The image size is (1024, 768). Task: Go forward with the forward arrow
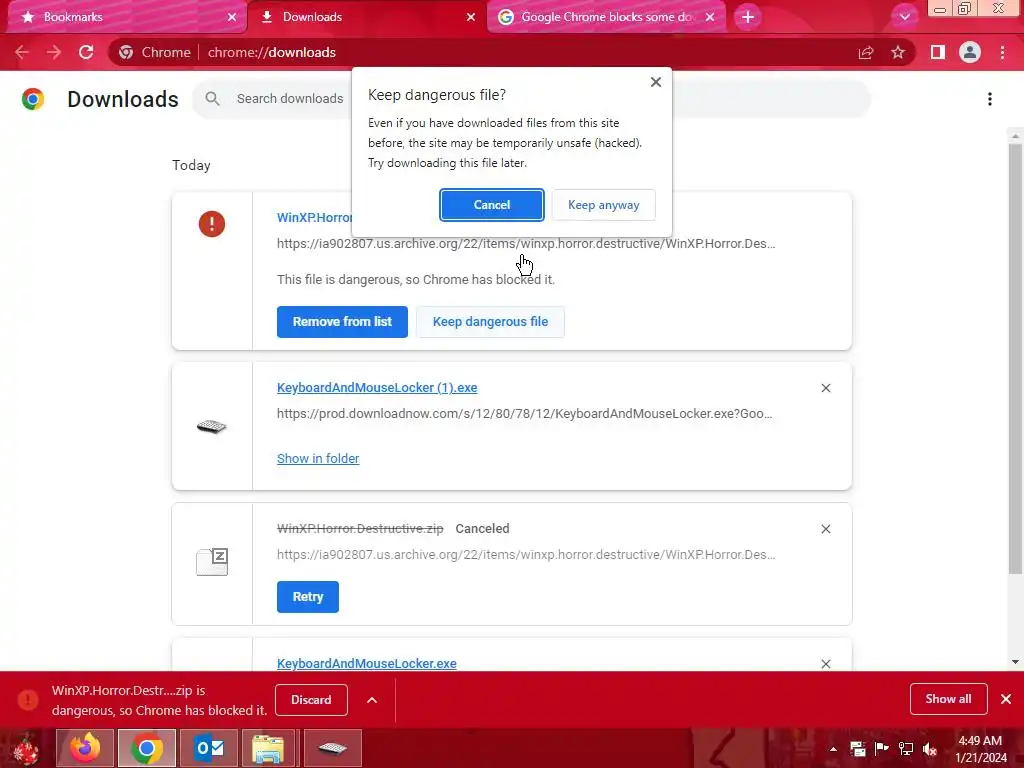54,52
